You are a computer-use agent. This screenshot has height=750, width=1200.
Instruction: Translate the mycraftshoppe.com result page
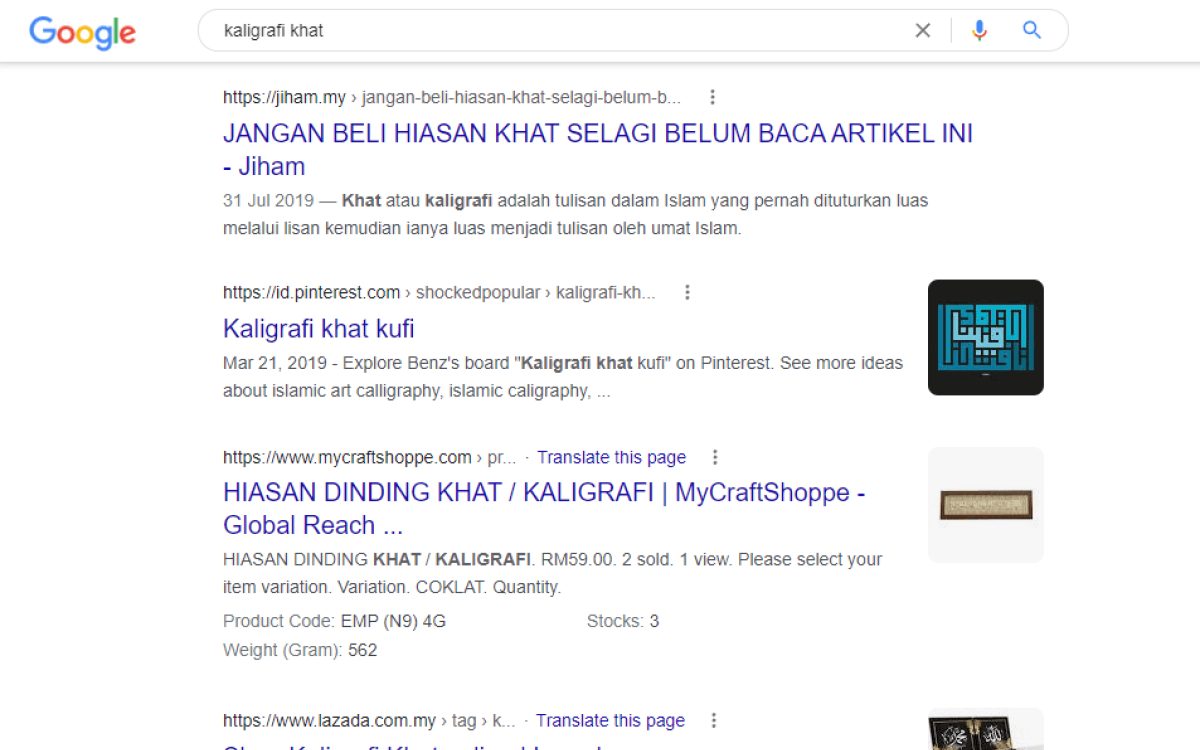coord(611,457)
